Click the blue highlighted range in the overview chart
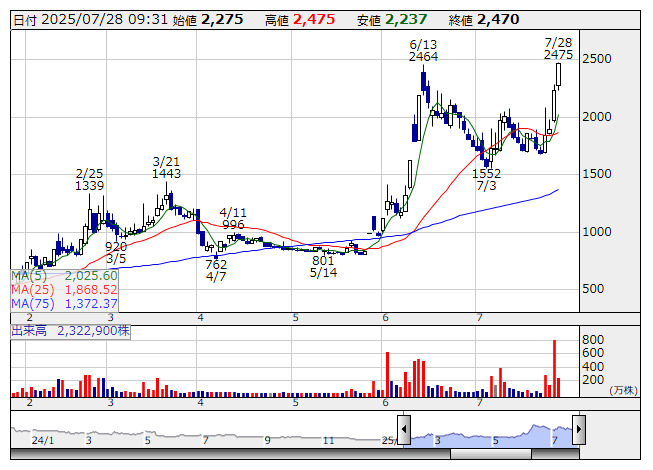The width and height of the screenshot is (653, 470). coord(490,433)
